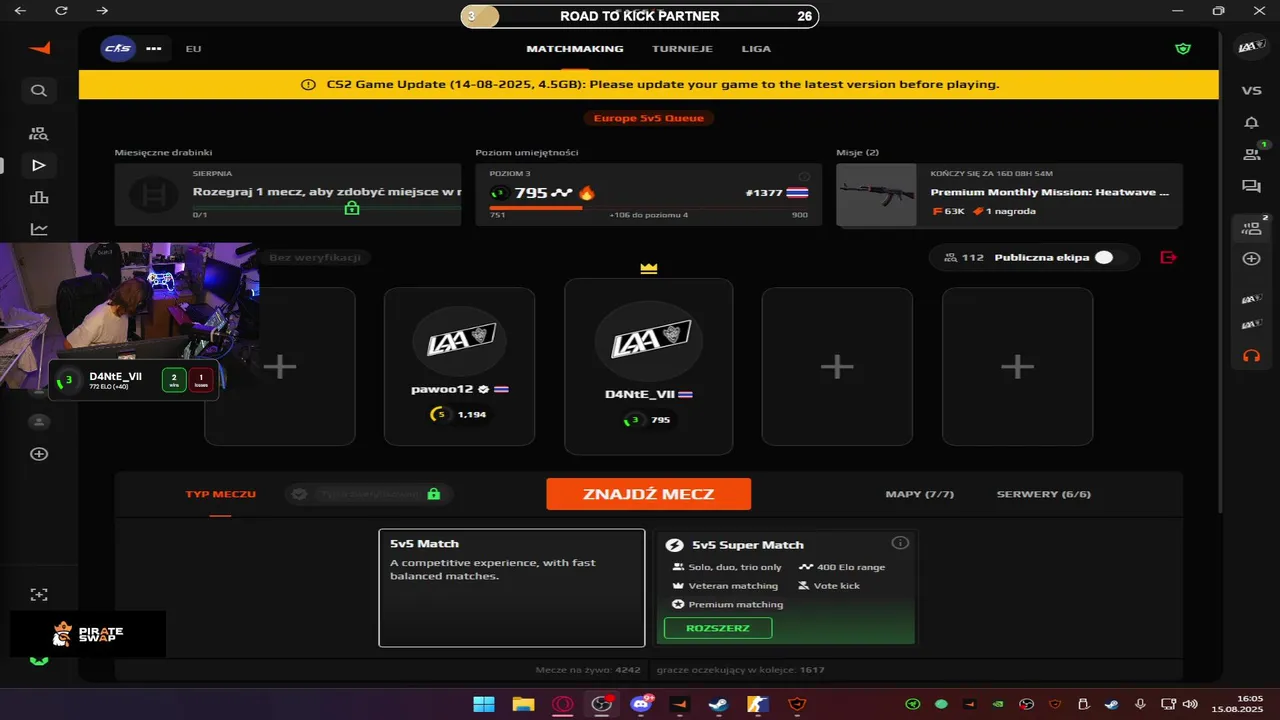Screen dimensions: 1280x720
Task: Select the Play triangle icon in sidebar
Action: (39, 165)
